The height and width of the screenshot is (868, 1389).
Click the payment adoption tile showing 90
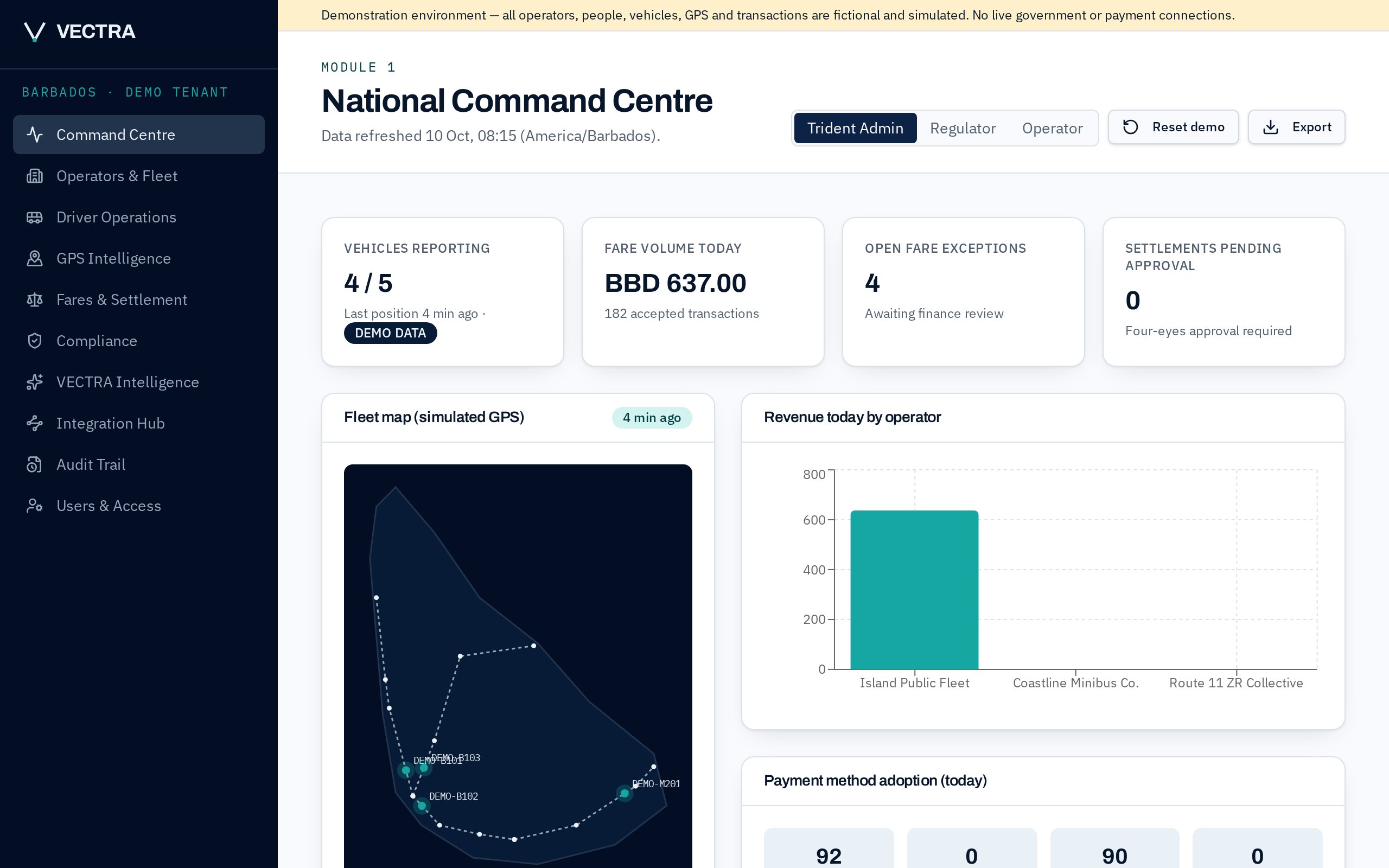[x=1114, y=848]
